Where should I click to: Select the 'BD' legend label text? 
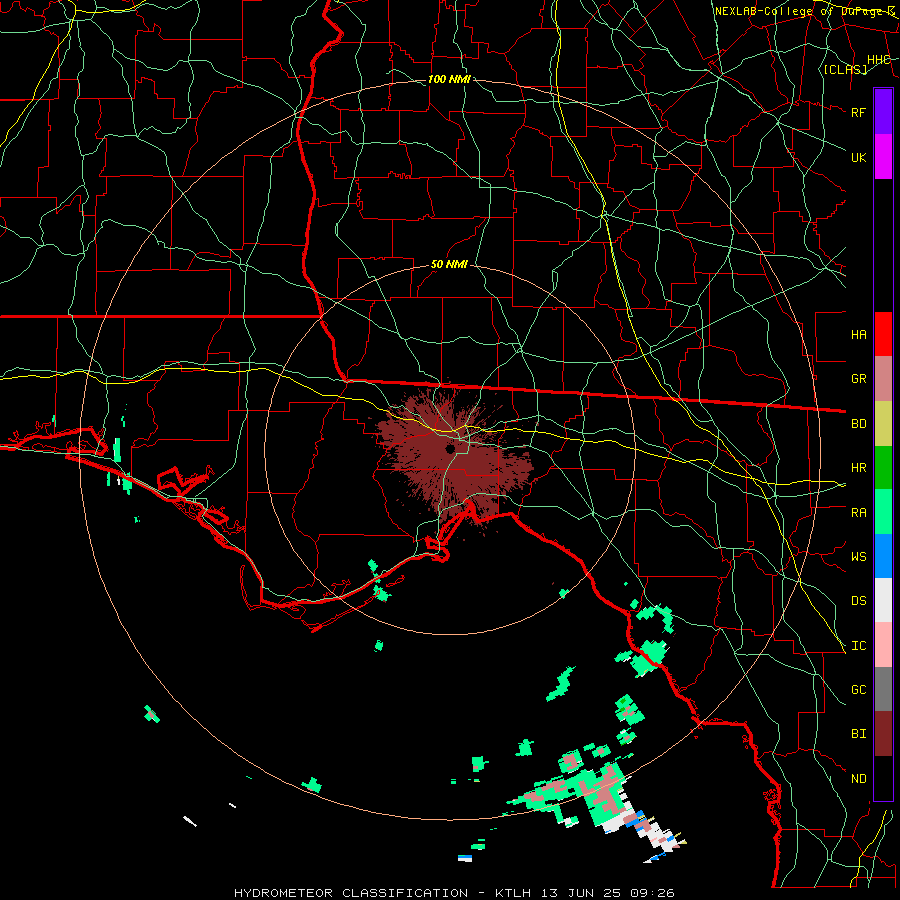(x=858, y=424)
